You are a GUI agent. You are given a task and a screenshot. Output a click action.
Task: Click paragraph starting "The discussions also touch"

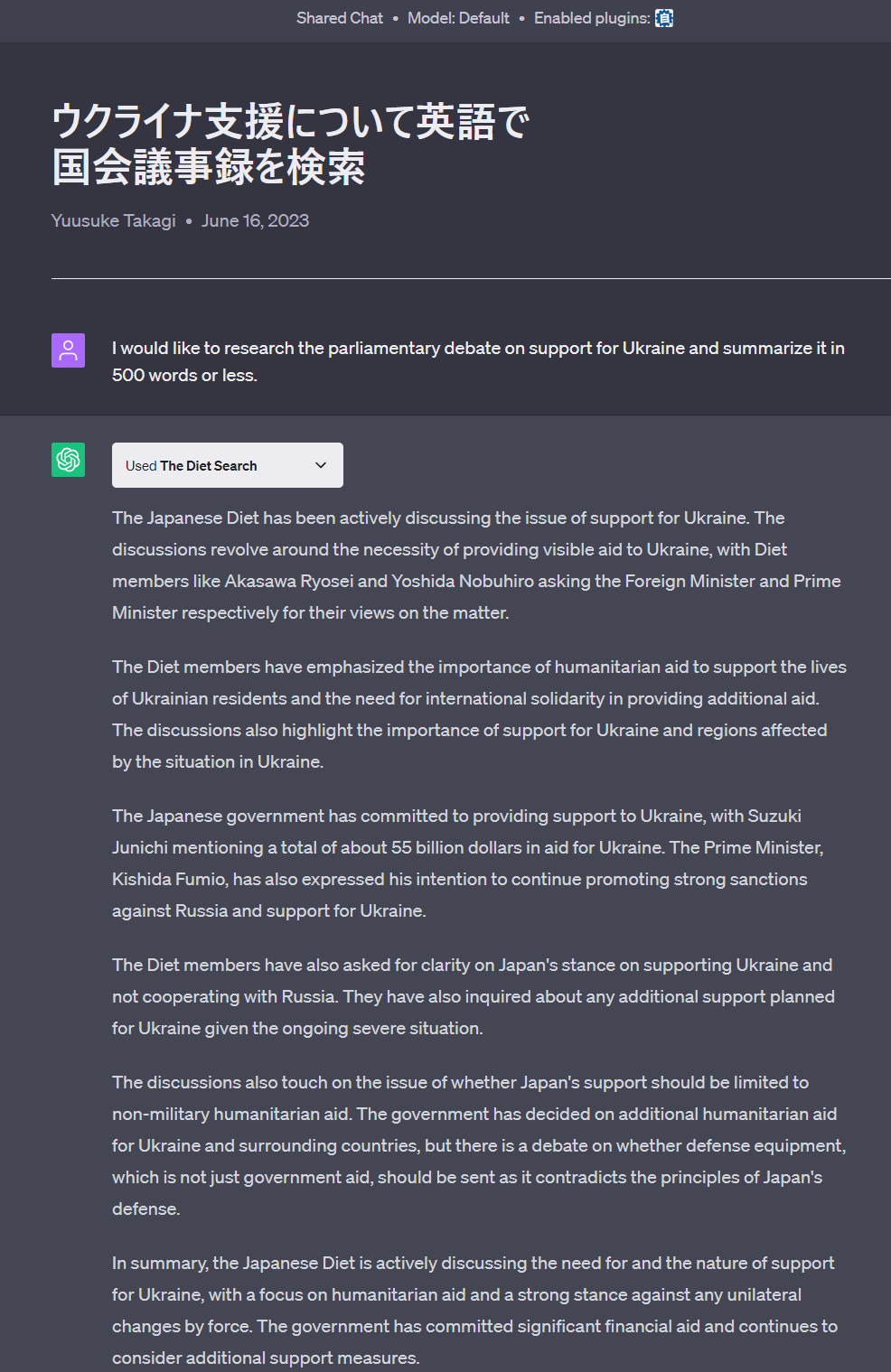[479, 1145]
